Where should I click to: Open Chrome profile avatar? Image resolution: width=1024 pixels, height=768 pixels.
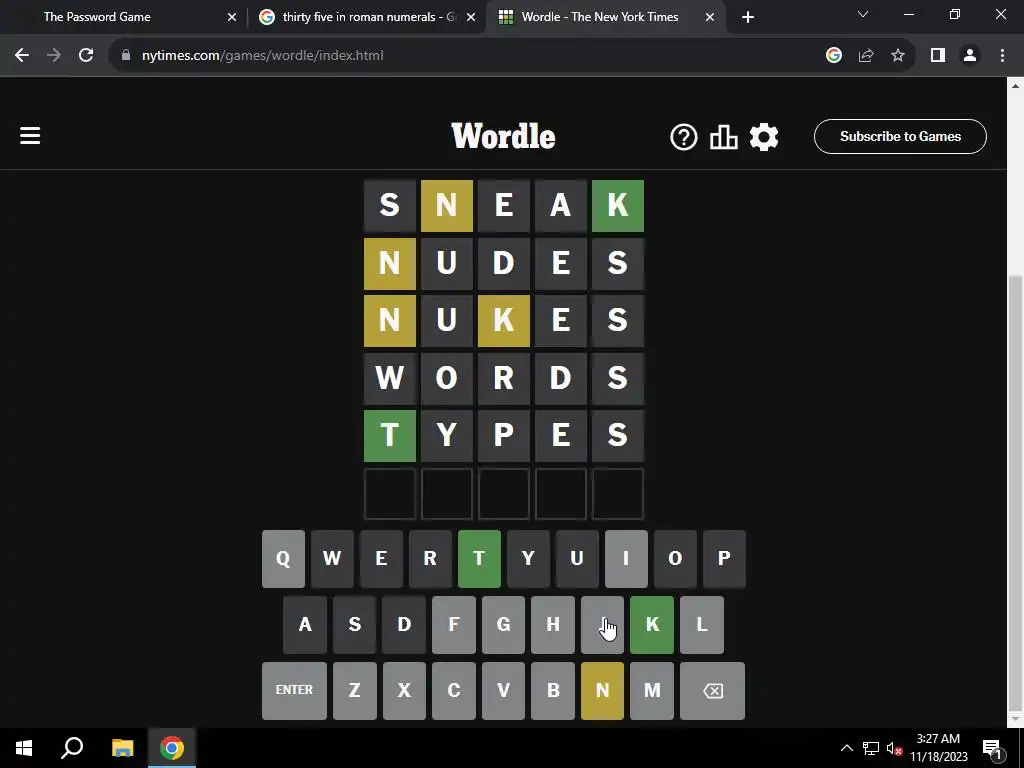(x=970, y=56)
